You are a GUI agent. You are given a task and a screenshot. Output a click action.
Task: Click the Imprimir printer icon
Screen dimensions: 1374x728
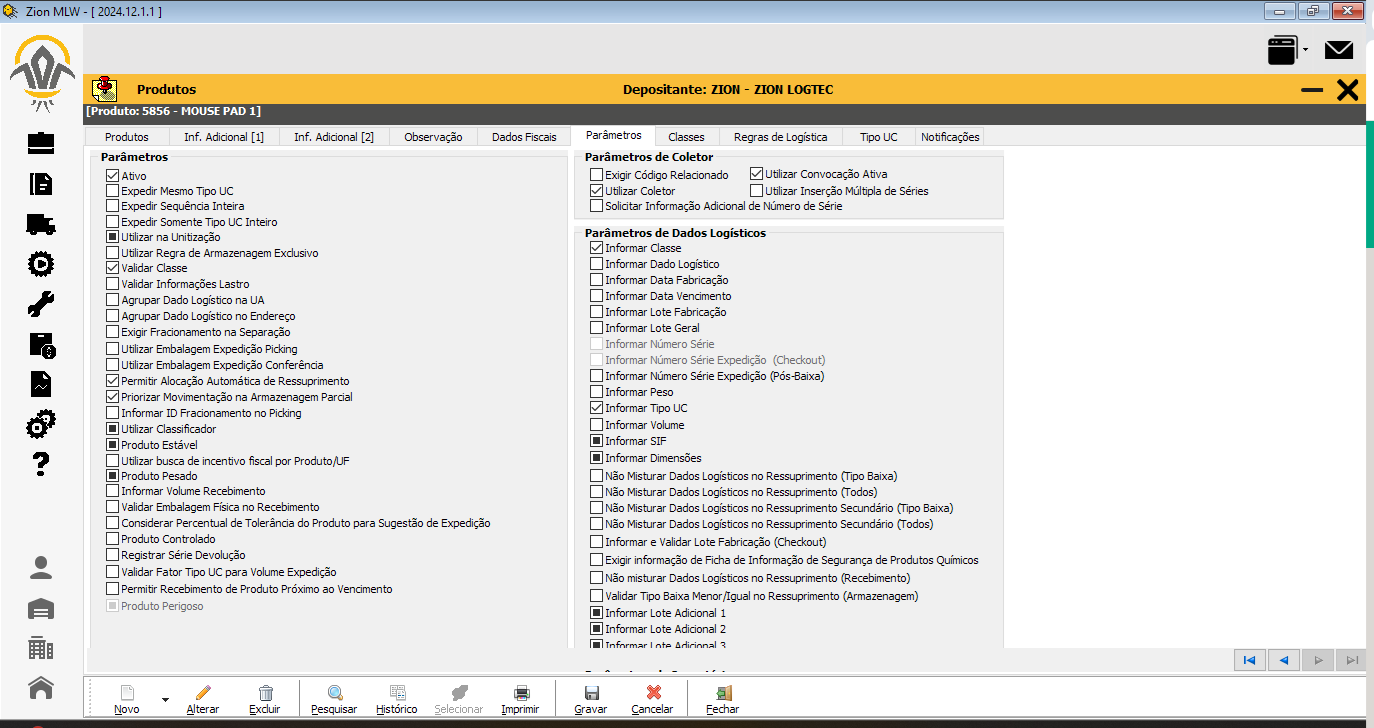tap(520, 693)
